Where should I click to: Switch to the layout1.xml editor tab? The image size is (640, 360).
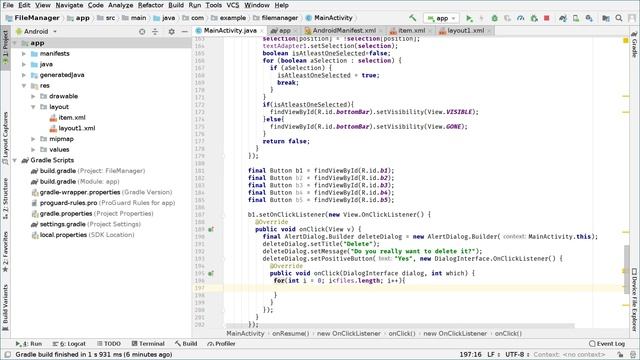click(x=466, y=31)
